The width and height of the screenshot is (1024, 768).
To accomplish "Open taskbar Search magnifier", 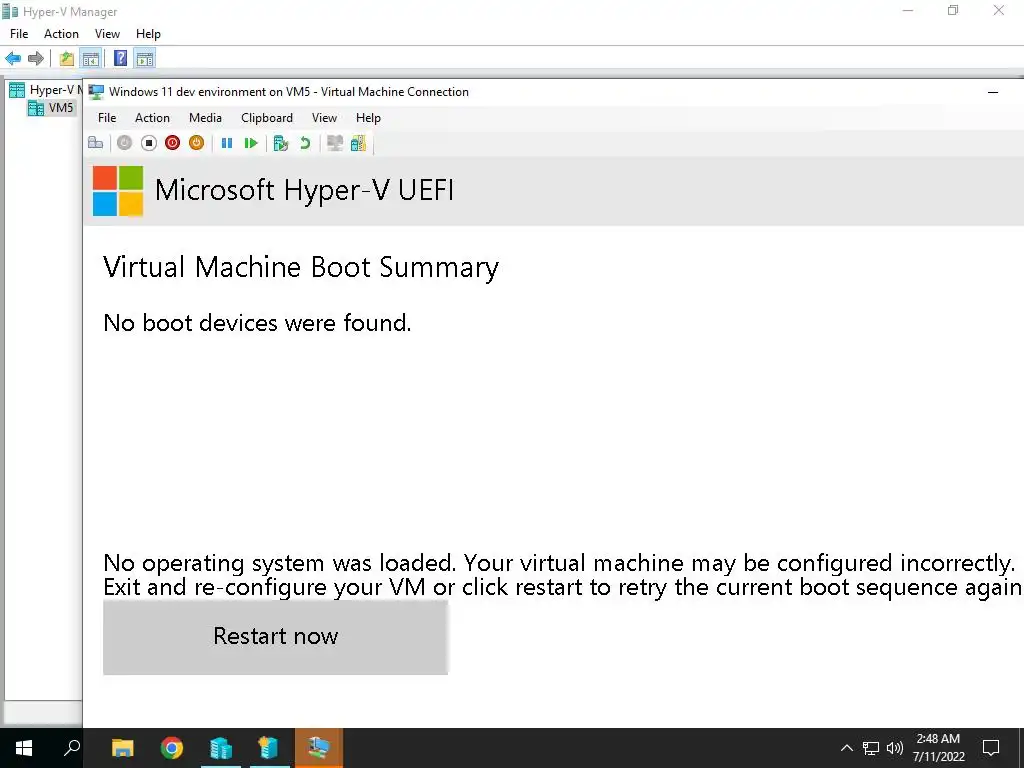I will (72, 748).
